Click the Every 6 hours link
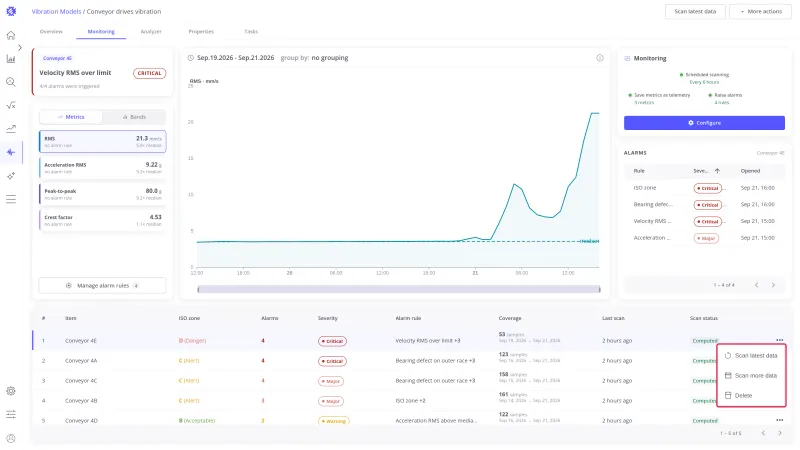 coord(704,82)
